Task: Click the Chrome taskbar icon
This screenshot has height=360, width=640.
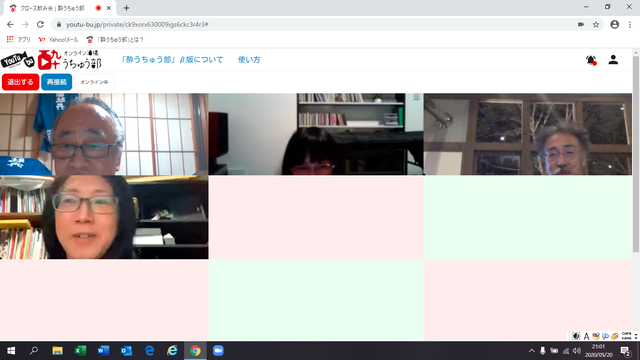Action: (195, 351)
